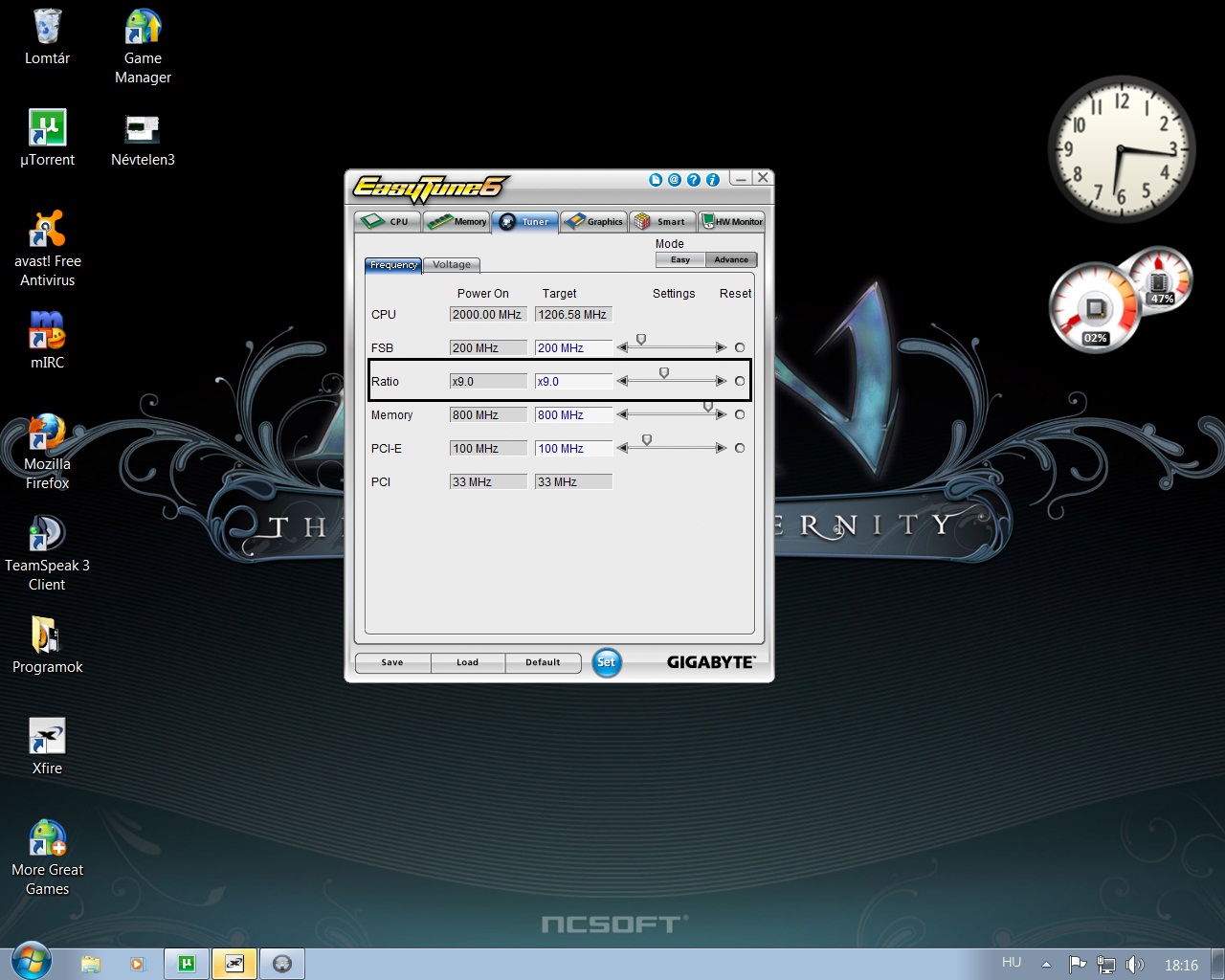The height and width of the screenshot is (980, 1225).
Task: Click the Memory target 800 MHz field
Action: (573, 414)
